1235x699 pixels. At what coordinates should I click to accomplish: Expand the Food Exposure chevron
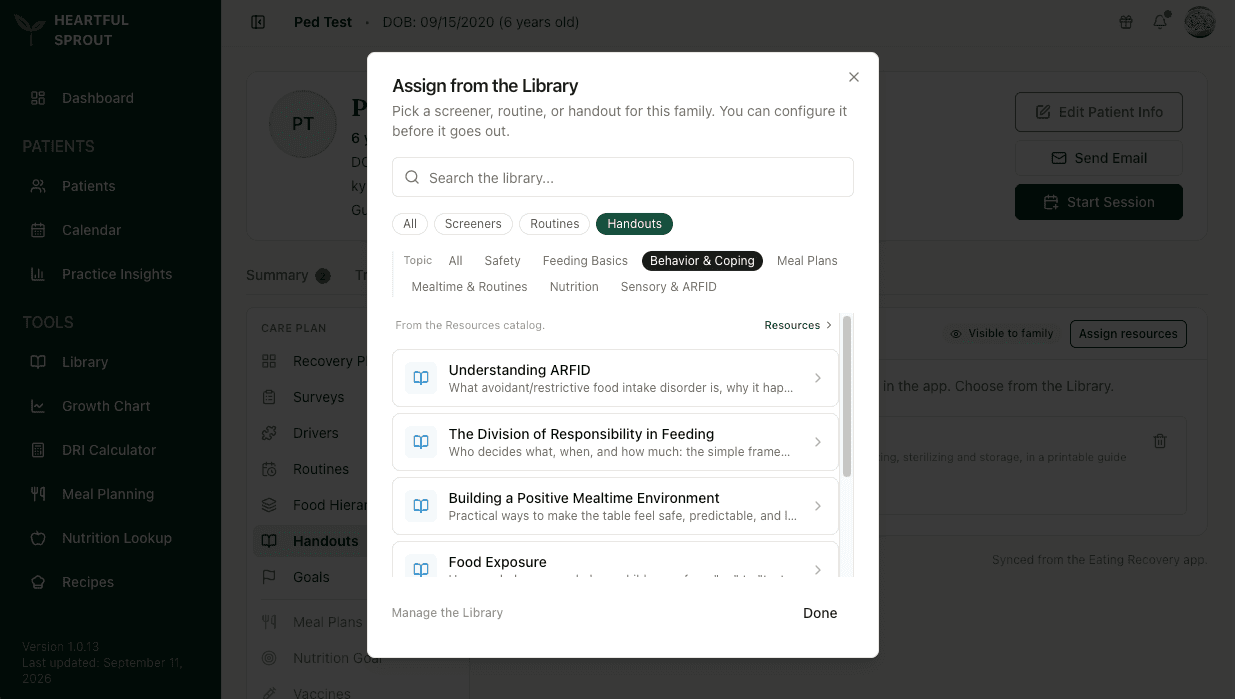tap(818, 570)
